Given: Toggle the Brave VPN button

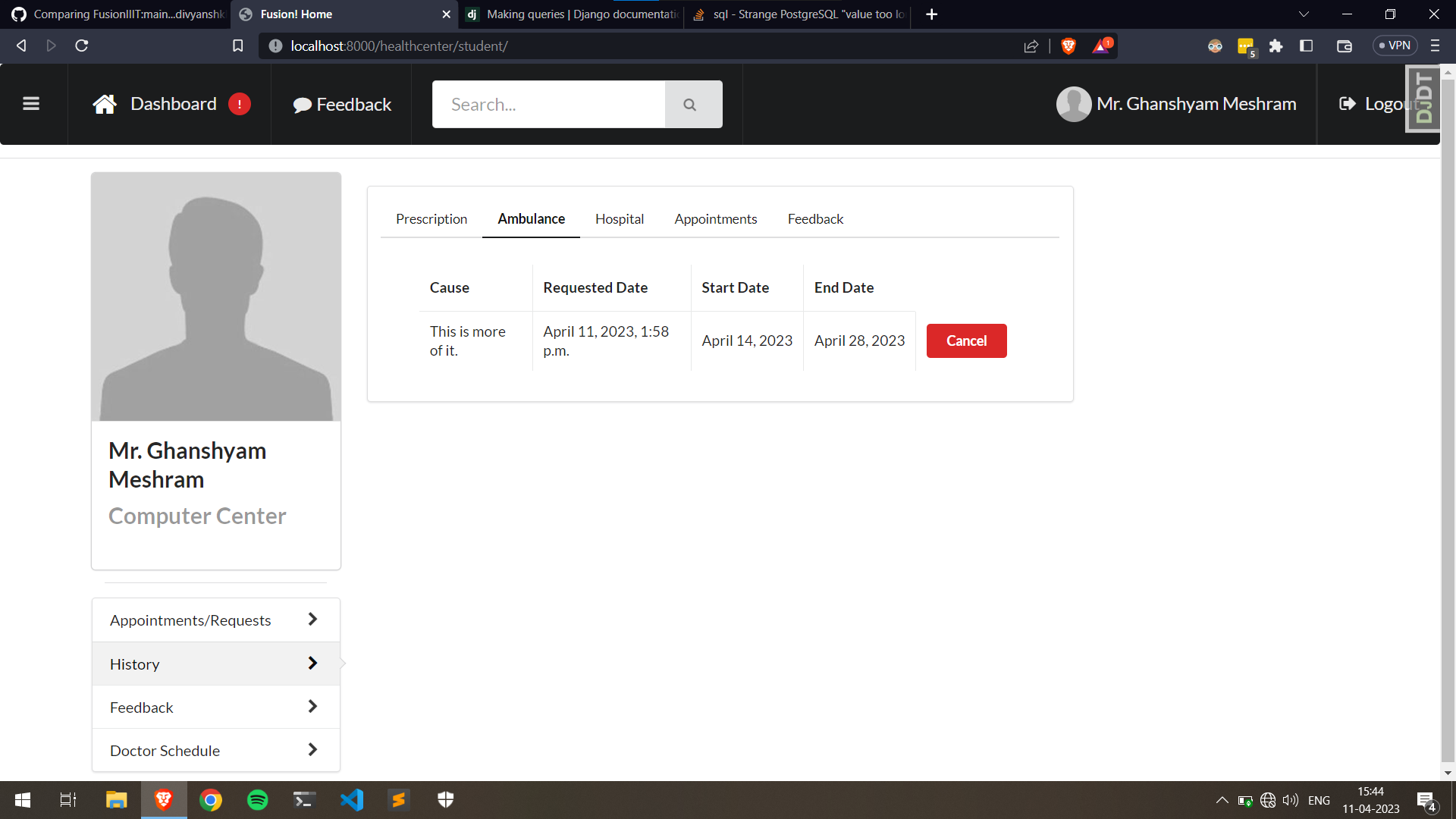Looking at the screenshot, I should 1395,46.
